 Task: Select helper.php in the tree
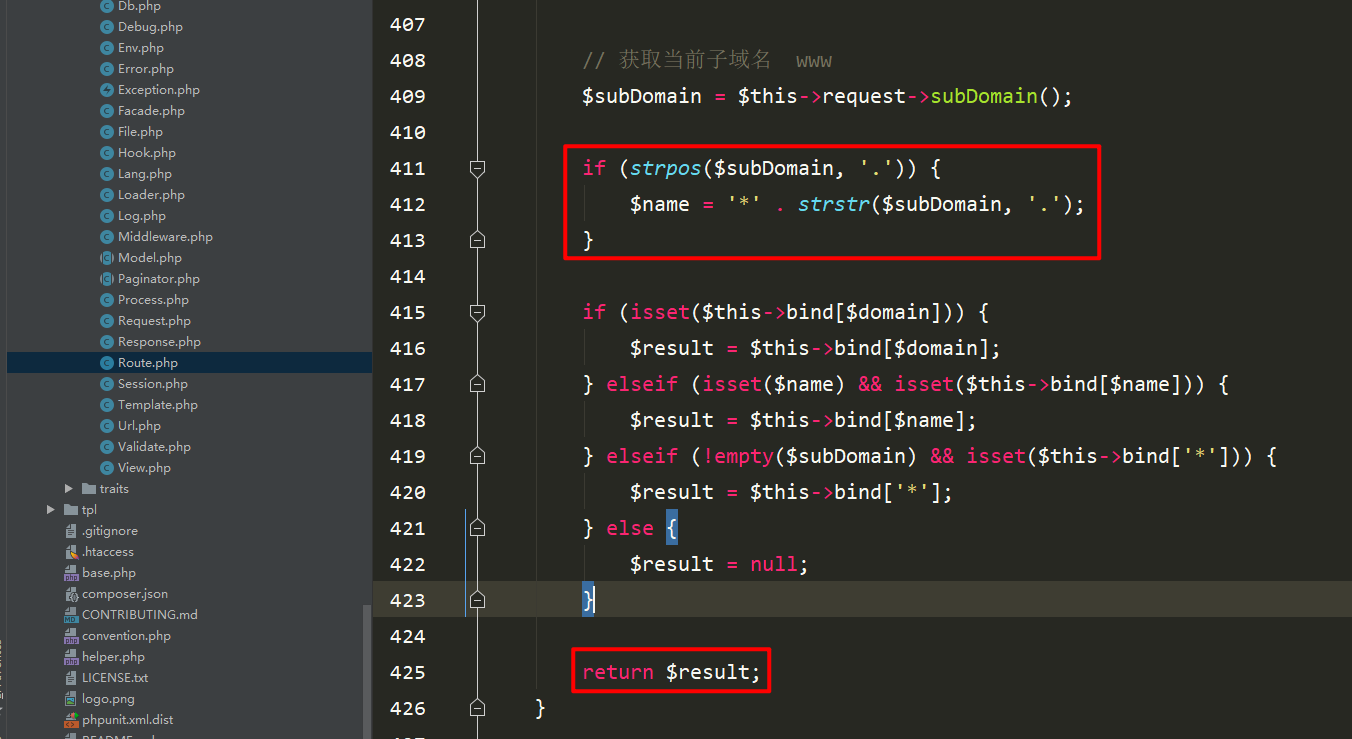[113, 657]
